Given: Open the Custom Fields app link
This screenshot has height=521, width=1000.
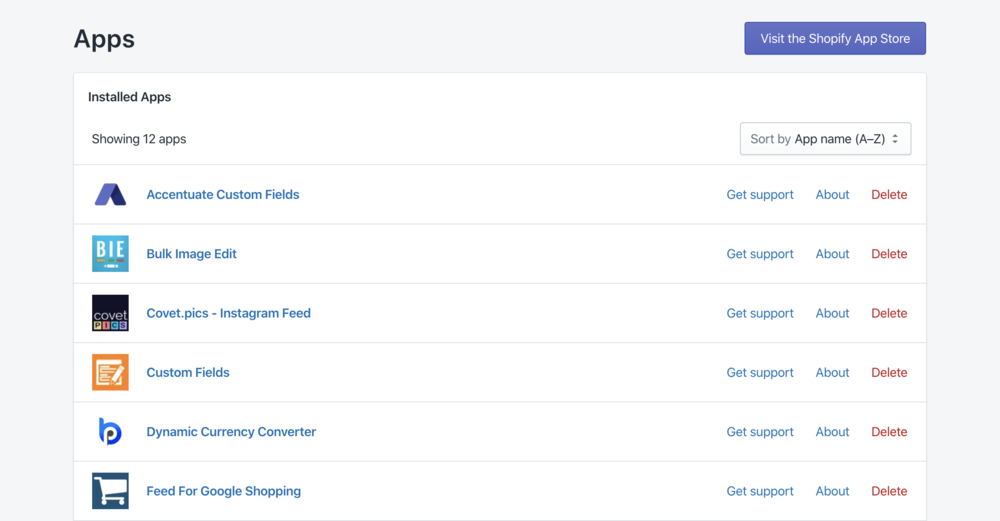Looking at the screenshot, I should click(188, 372).
